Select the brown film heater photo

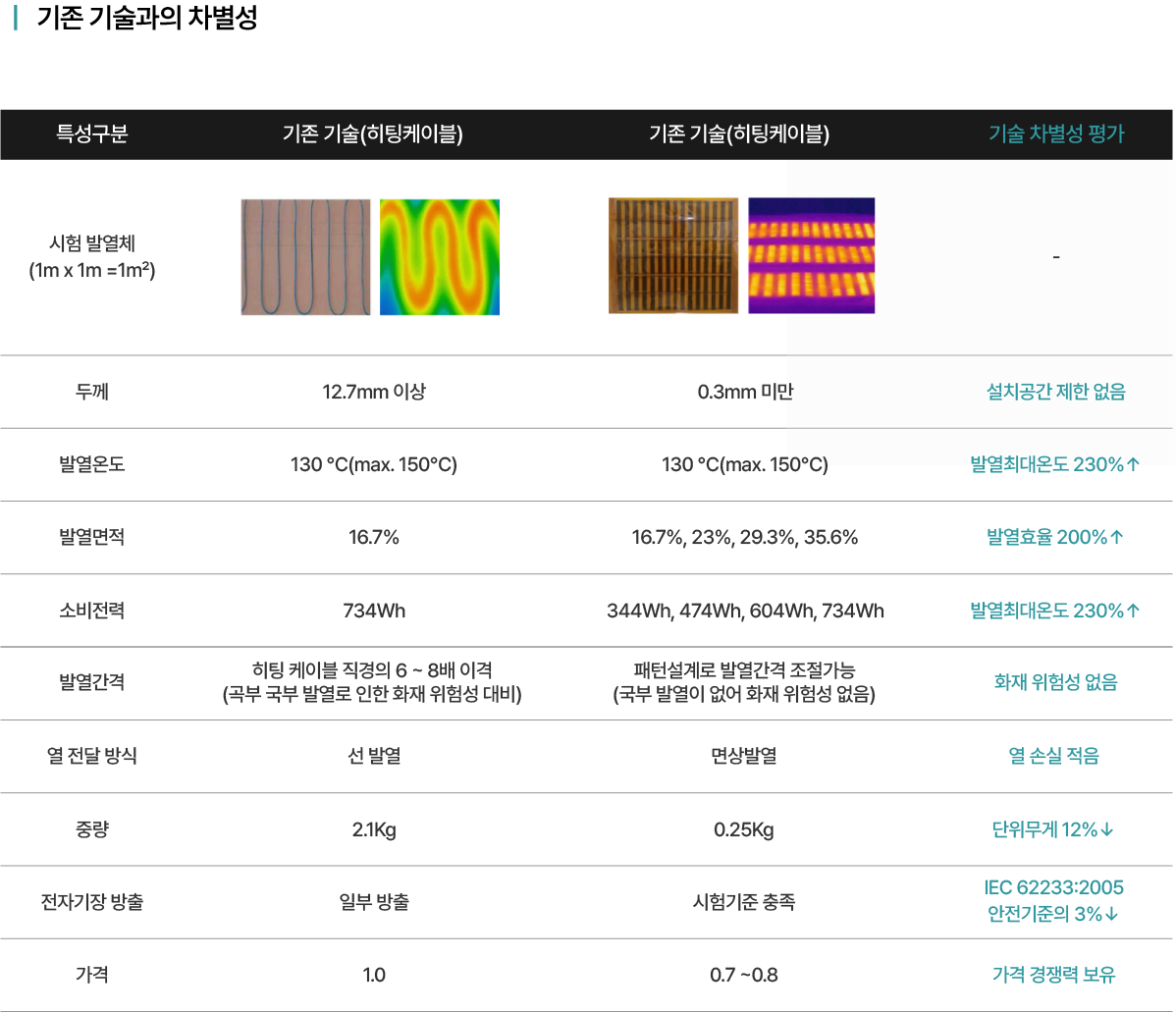(x=672, y=256)
